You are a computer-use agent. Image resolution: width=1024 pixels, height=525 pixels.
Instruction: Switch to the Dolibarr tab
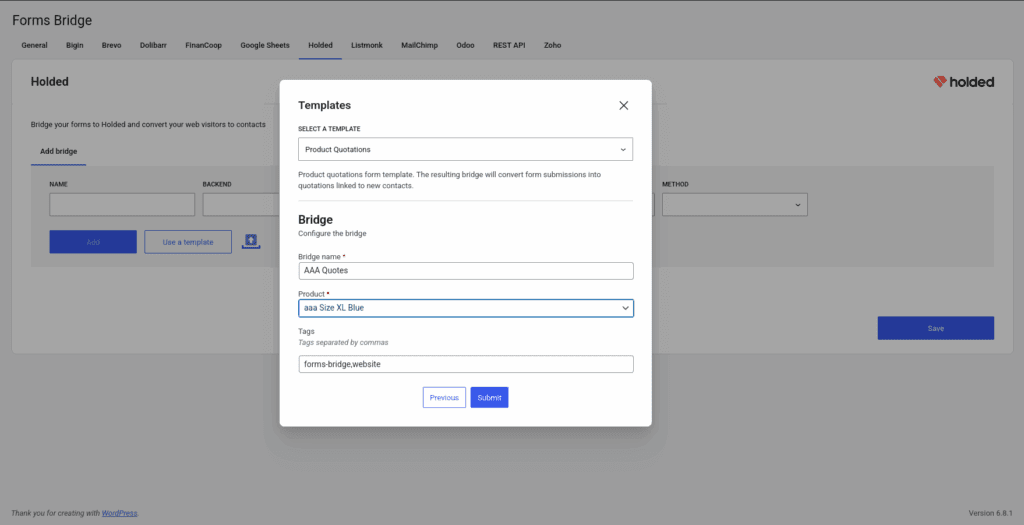tap(153, 46)
